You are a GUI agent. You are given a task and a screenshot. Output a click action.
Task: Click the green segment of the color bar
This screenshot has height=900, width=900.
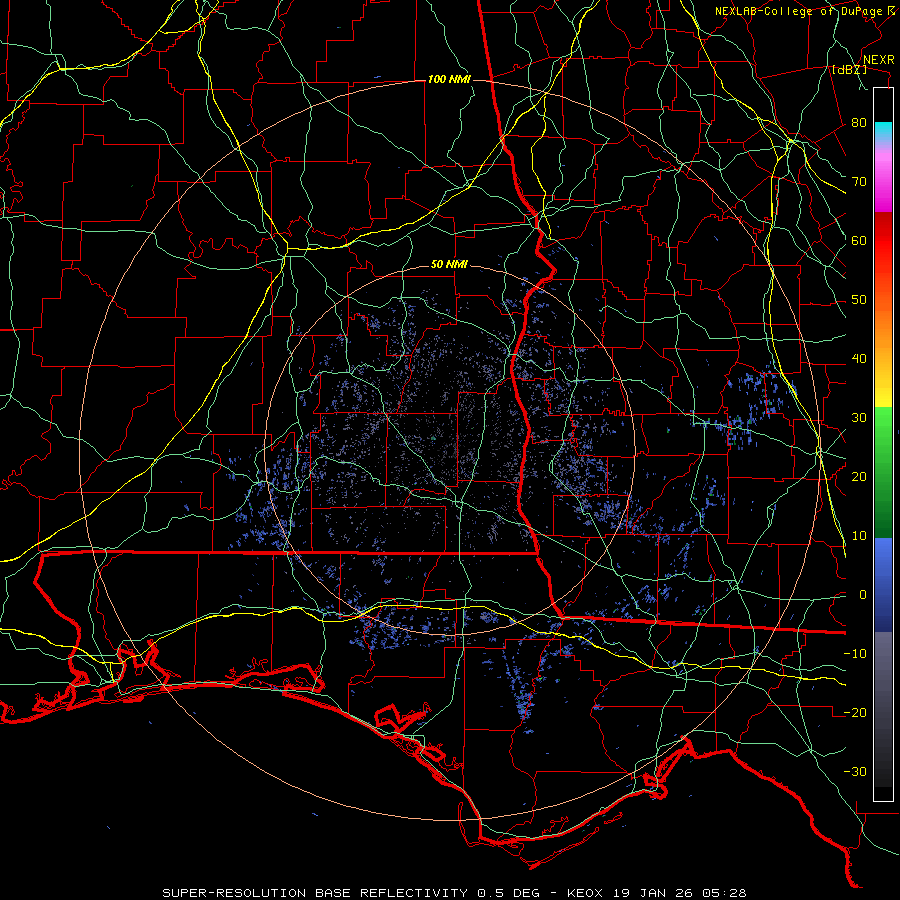pos(883,472)
